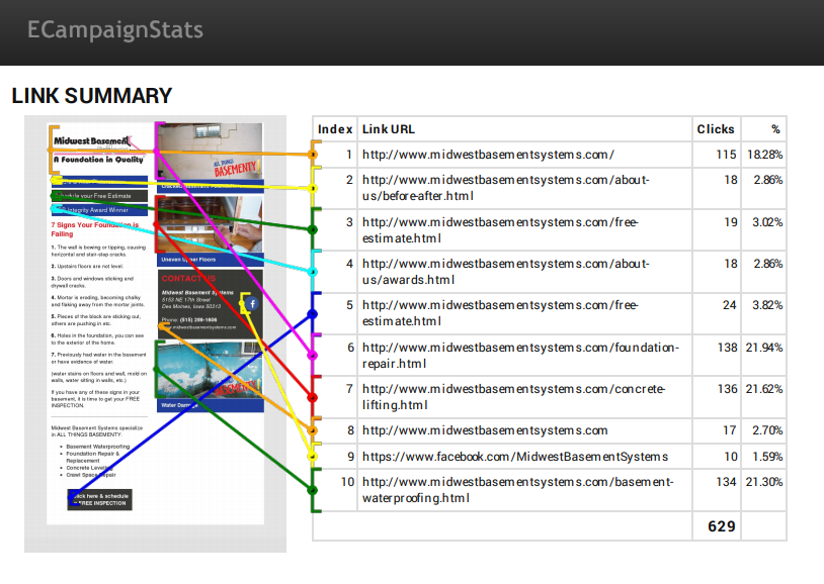Click the LINK SUMMARY heading
The height and width of the screenshot is (584, 824).
[x=91, y=96]
